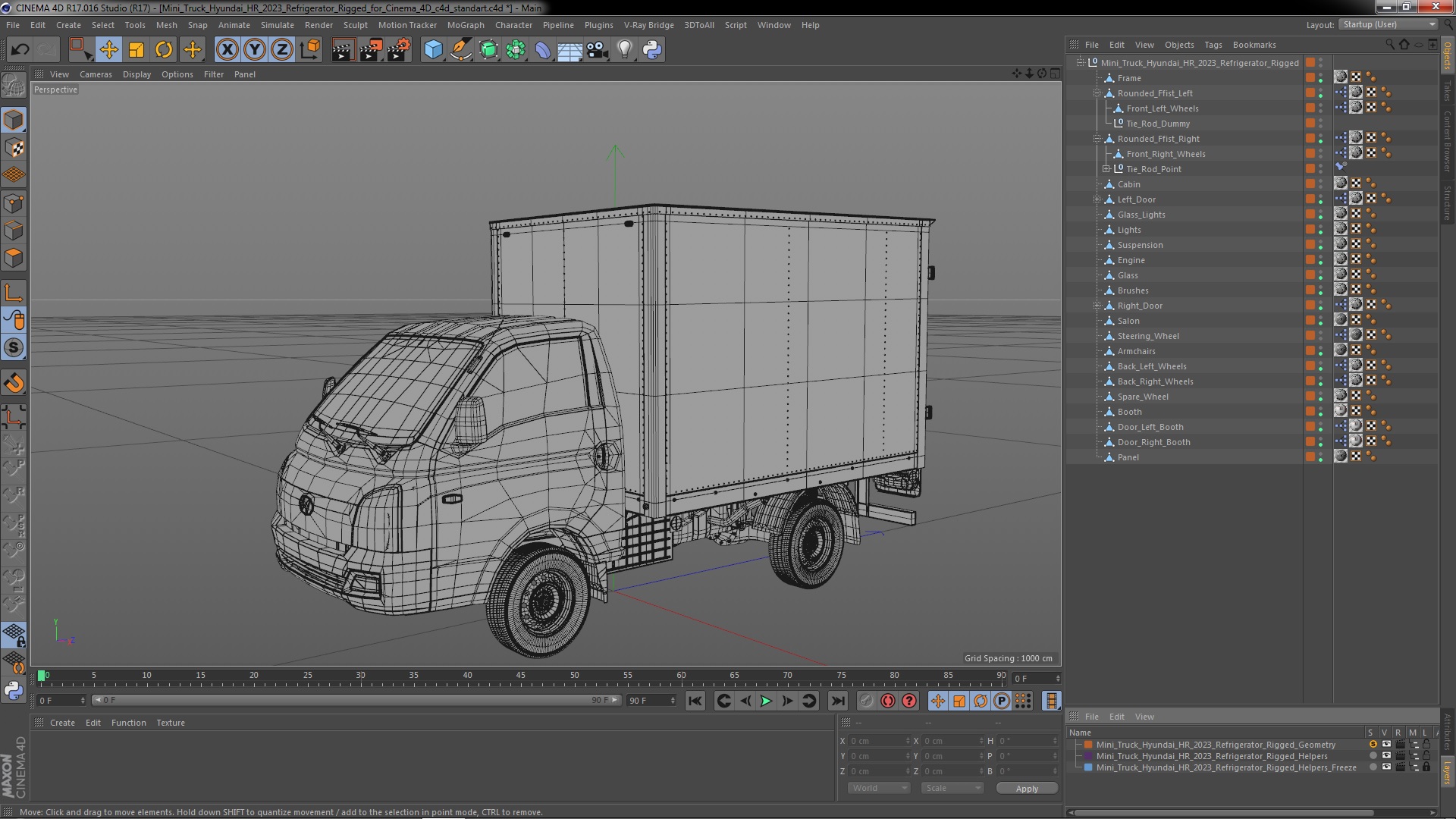The height and width of the screenshot is (819, 1456).
Task: Open Object Manager Tags menu
Action: click(x=1213, y=45)
